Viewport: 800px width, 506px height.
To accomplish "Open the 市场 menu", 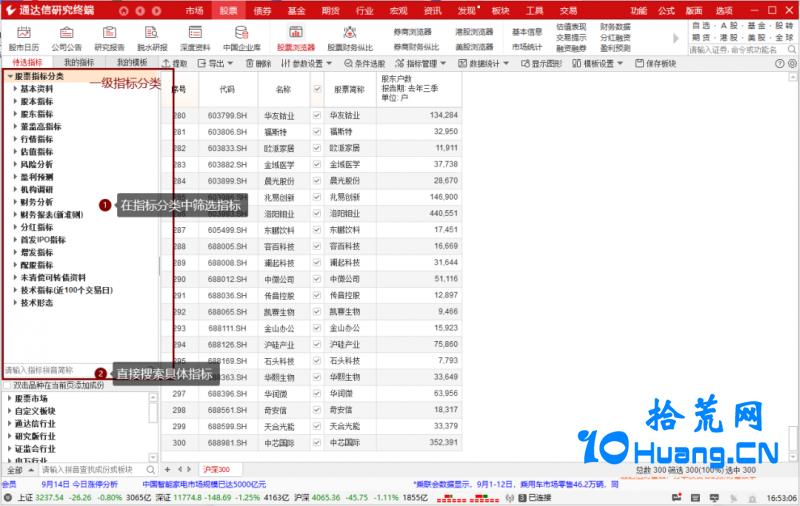I will [194, 10].
